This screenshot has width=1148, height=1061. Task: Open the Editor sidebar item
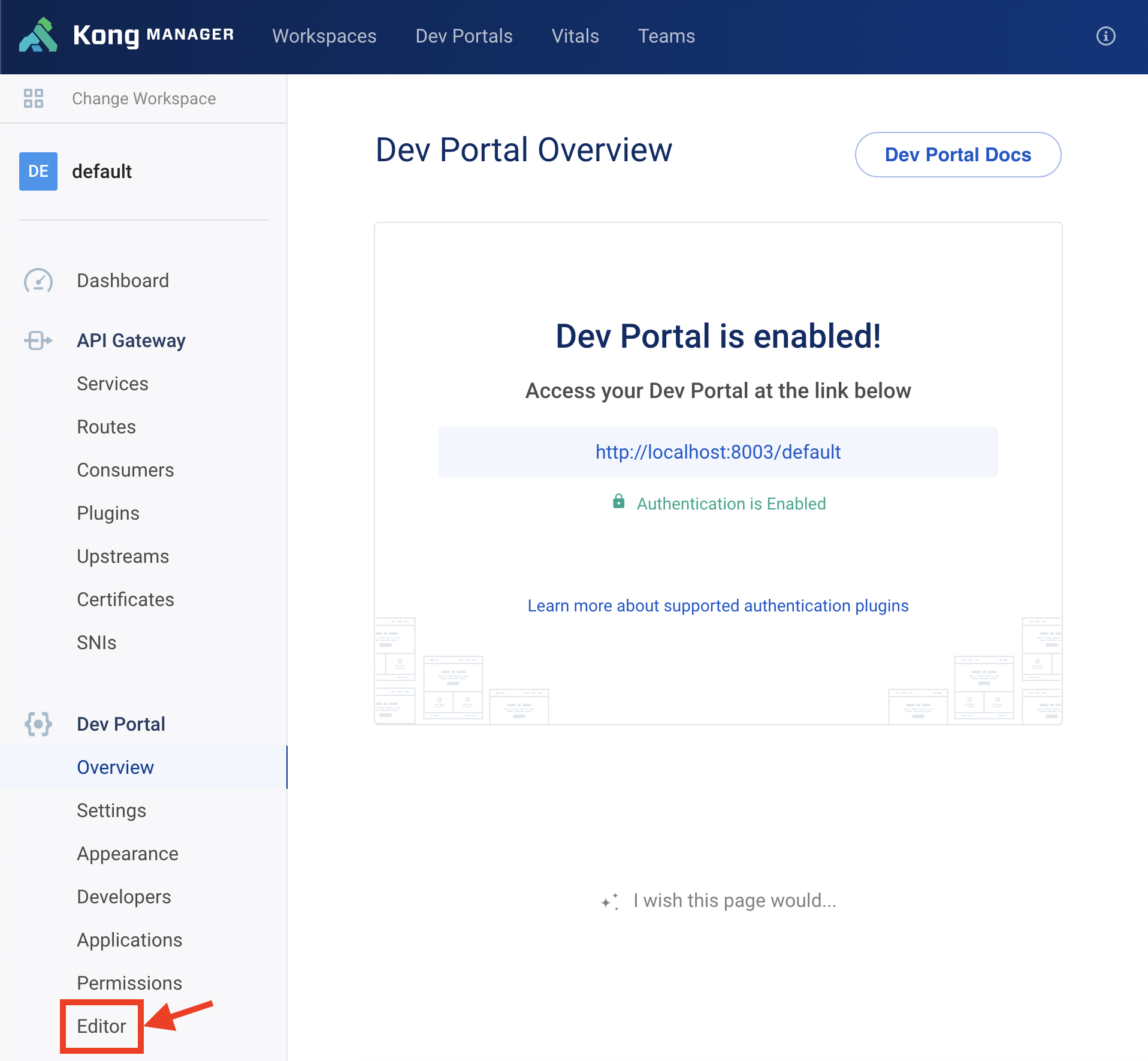pyautogui.click(x=102, y=1026)
